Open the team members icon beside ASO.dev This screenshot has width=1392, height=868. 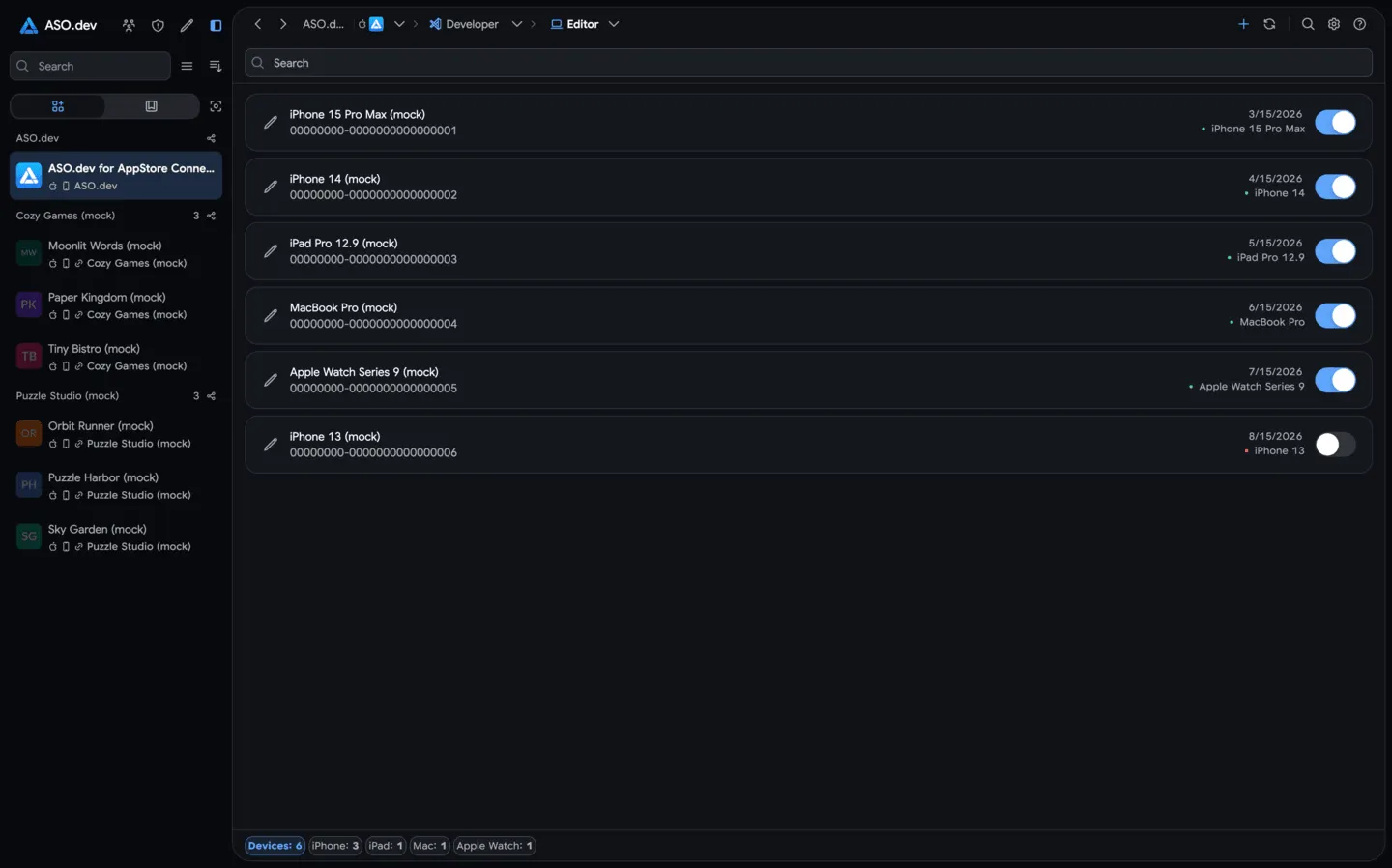[129, 25]
